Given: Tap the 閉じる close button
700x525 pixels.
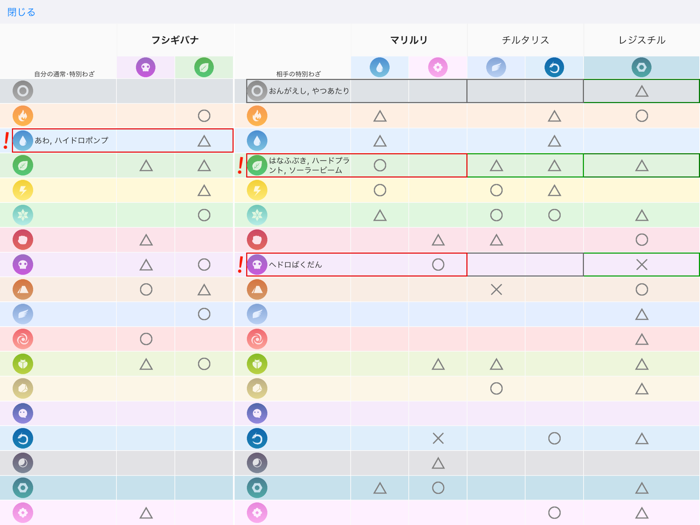Looking at the screenshot, I should pos(21,12).
